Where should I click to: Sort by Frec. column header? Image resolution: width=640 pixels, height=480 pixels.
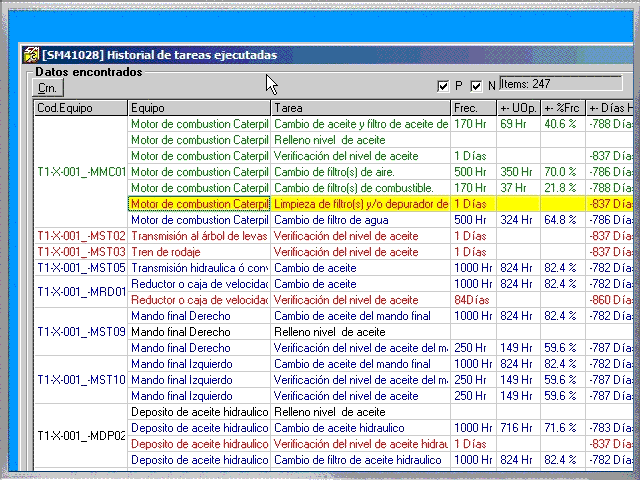[x=473, y=108]
